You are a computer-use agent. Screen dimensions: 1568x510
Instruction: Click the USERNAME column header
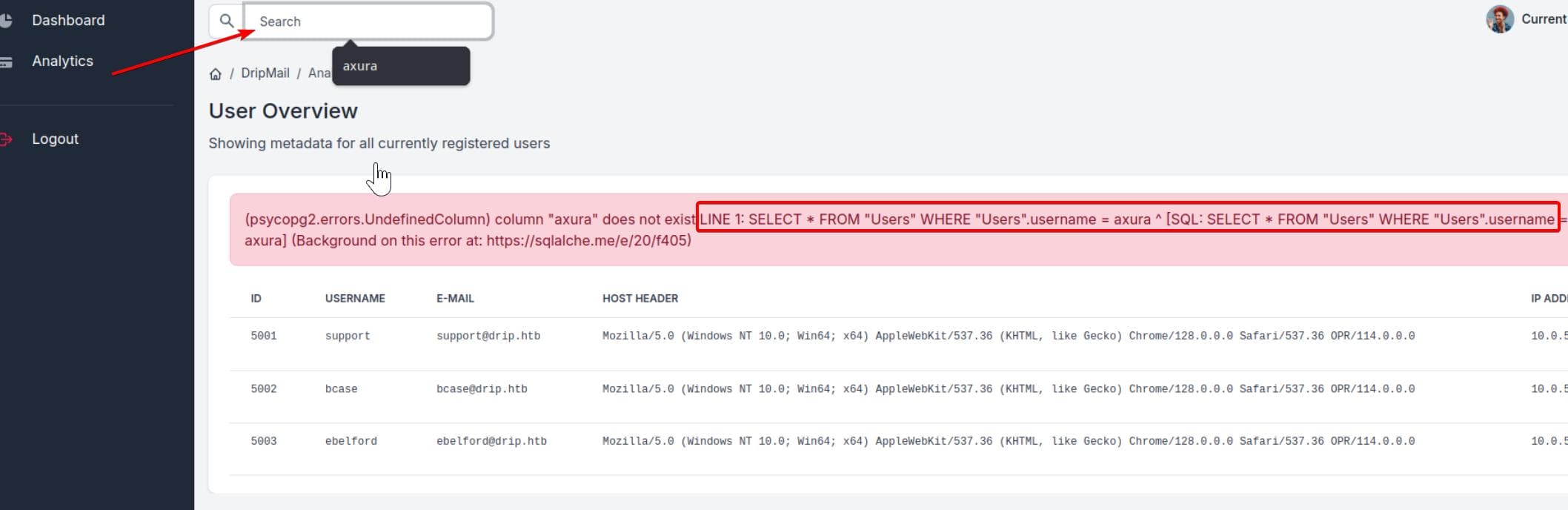(x=355, y=299)
